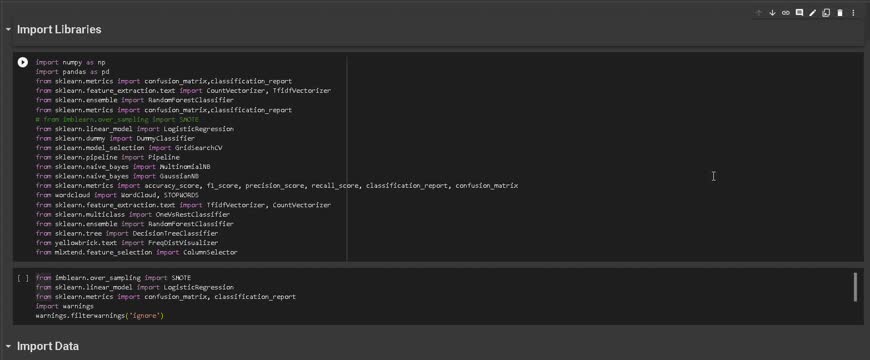Collapse the Import Libraries section
The image size is (870, 360).
8,29
